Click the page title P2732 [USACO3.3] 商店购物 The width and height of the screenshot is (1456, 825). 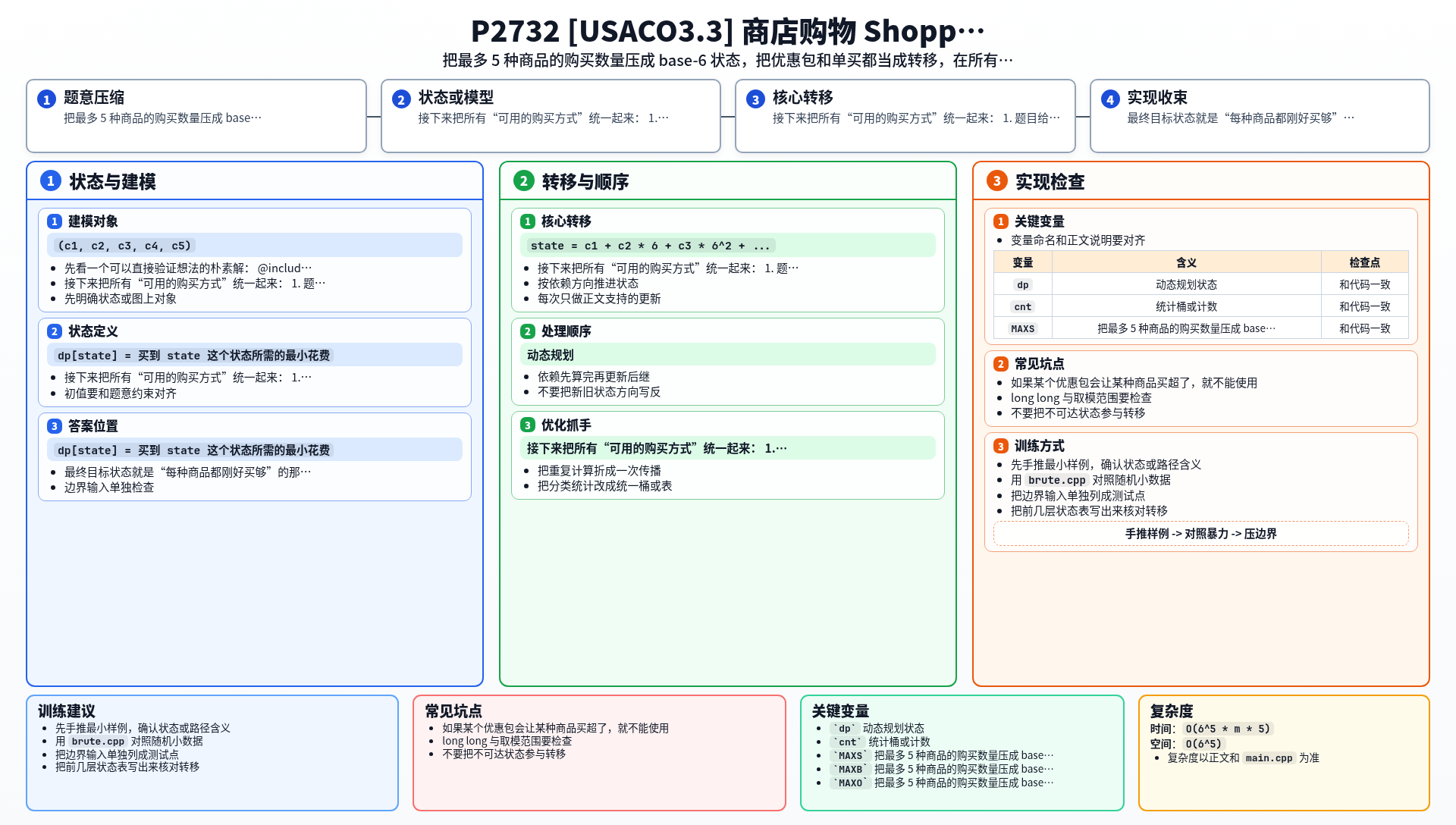pyautogui.click(x=727, y=31)
